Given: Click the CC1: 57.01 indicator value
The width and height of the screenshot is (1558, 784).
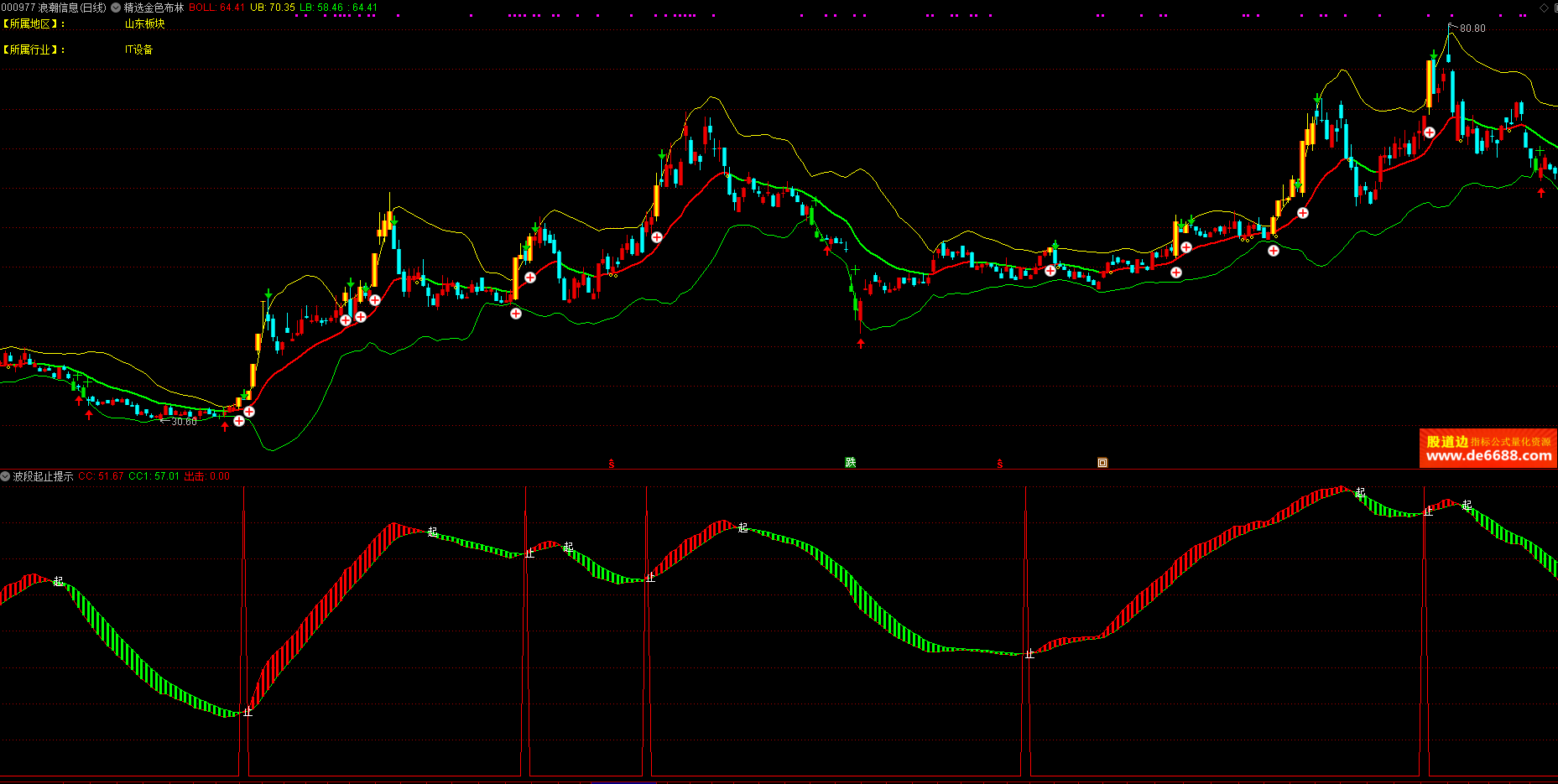Looking at the screenshot, I should pyautogui.click(x=154, y=476).
